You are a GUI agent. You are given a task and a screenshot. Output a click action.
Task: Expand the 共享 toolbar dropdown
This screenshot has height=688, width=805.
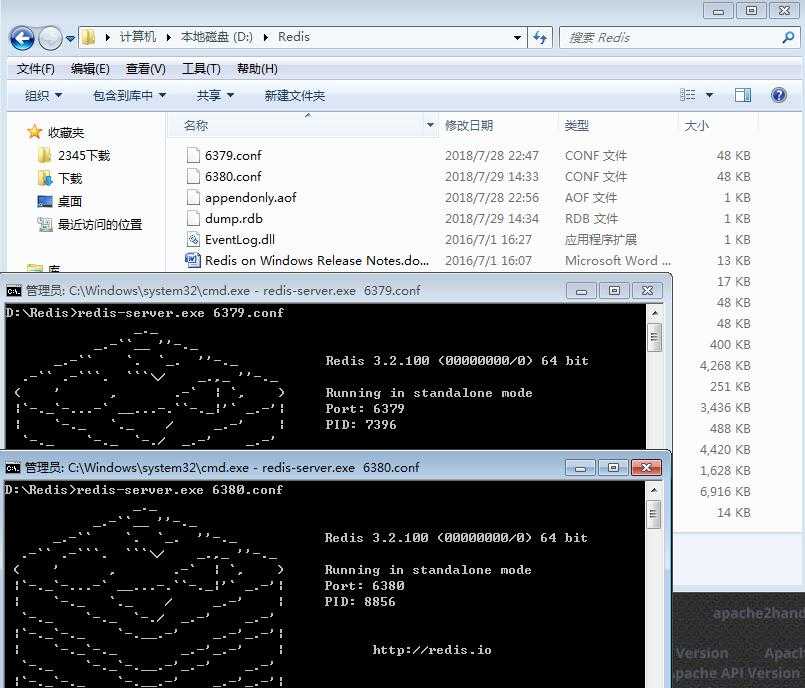point(215,95)
